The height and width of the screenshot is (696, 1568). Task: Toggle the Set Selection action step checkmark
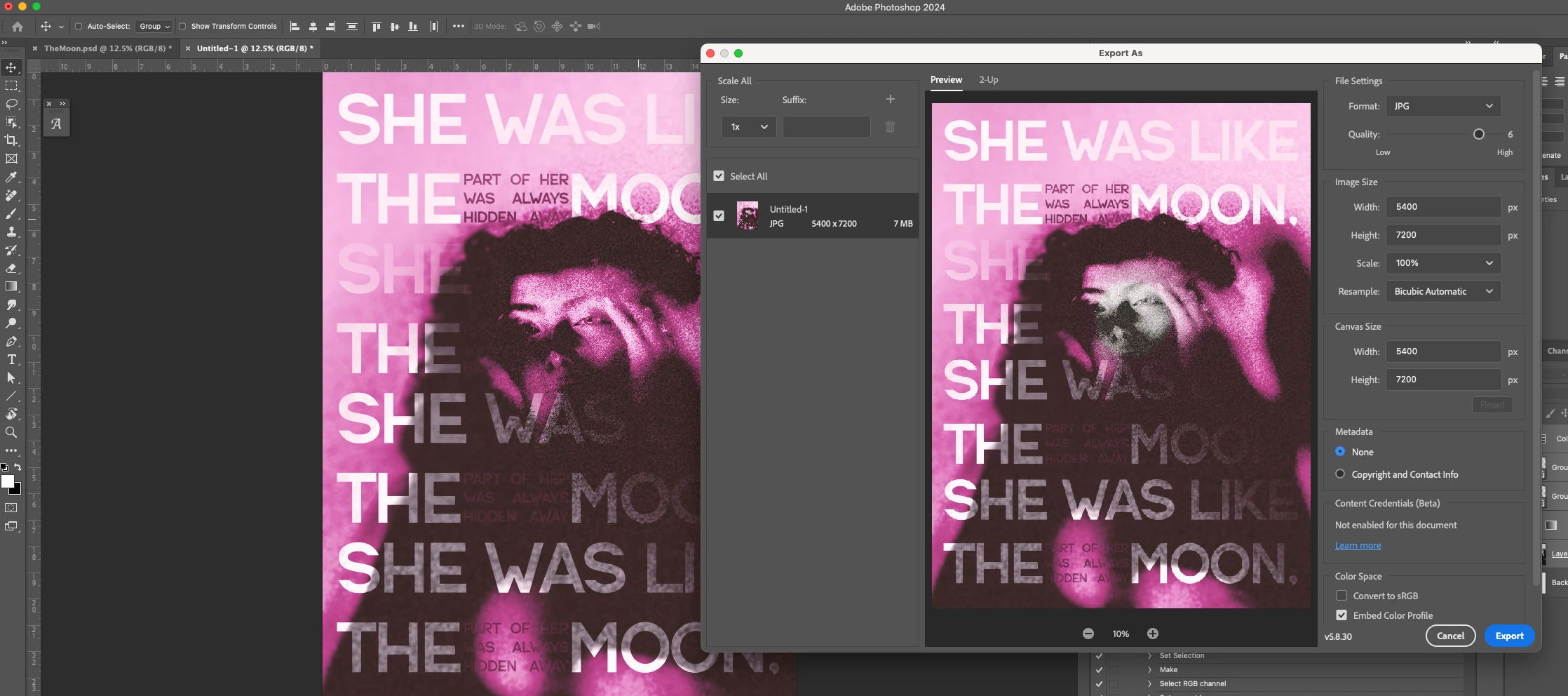click(1099, 656)
